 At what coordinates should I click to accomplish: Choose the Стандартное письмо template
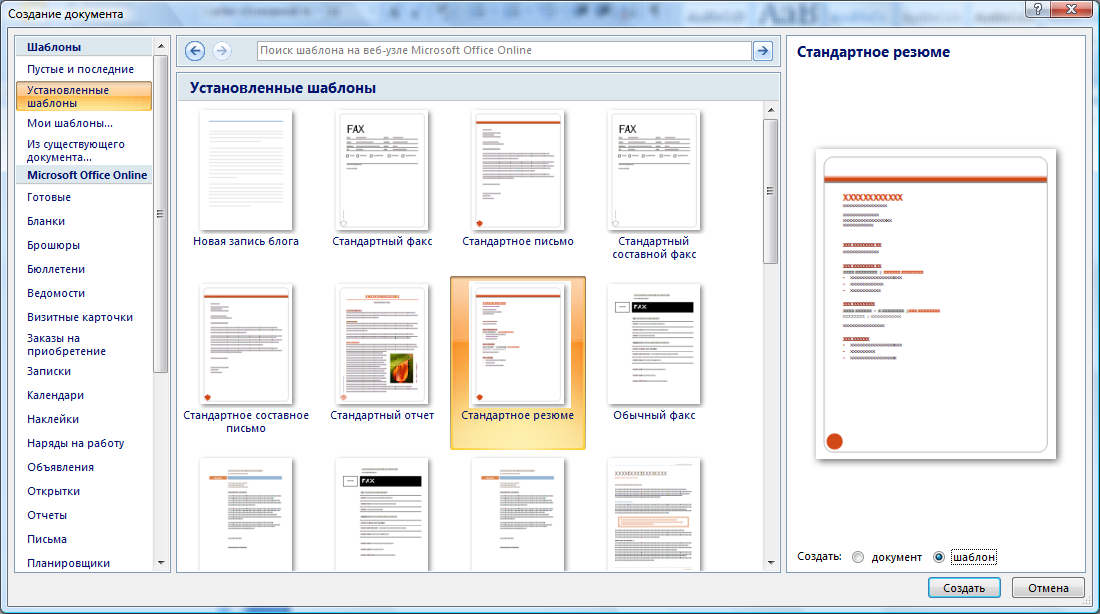coord(518,179)
